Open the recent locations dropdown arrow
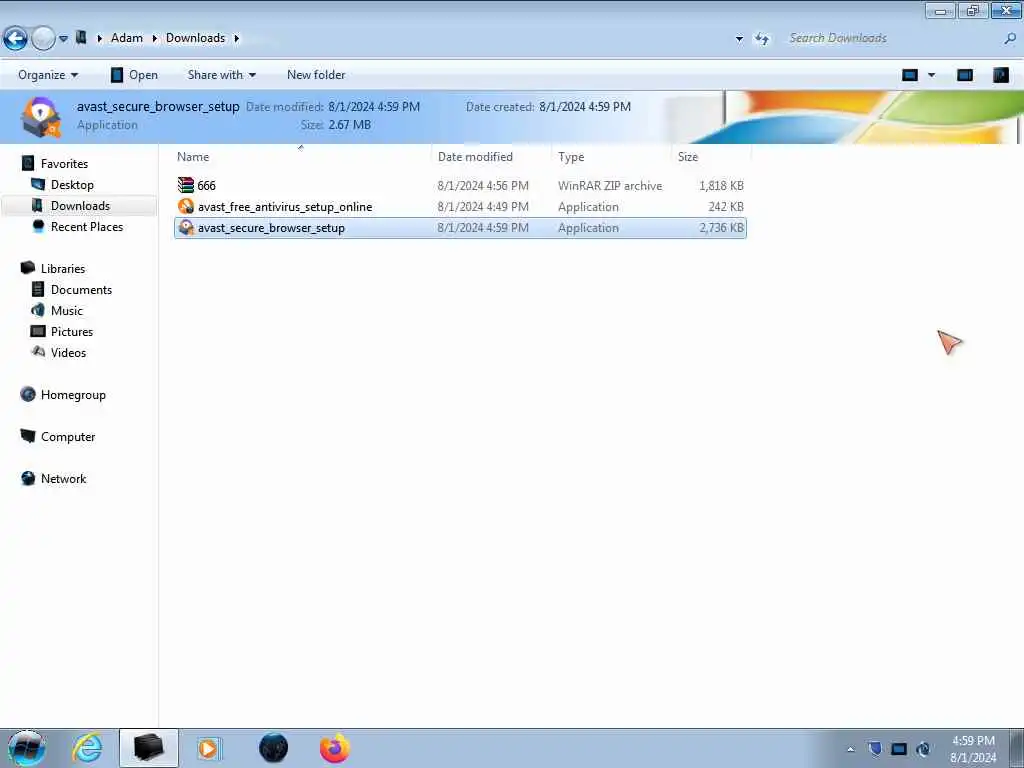This screenshot has width=1024, height=768. (63, 39)
